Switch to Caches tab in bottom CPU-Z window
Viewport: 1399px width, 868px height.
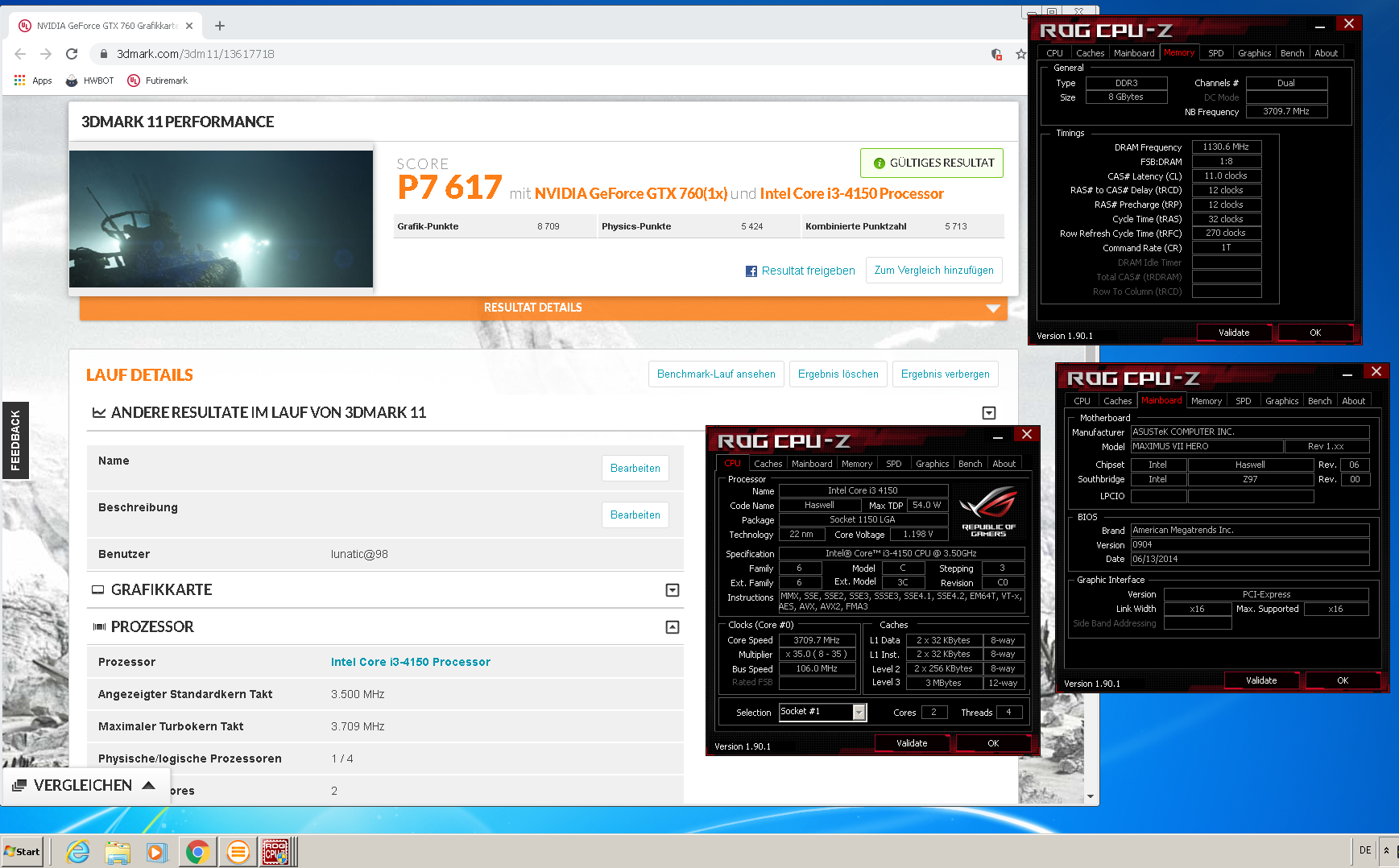(768, 464)
